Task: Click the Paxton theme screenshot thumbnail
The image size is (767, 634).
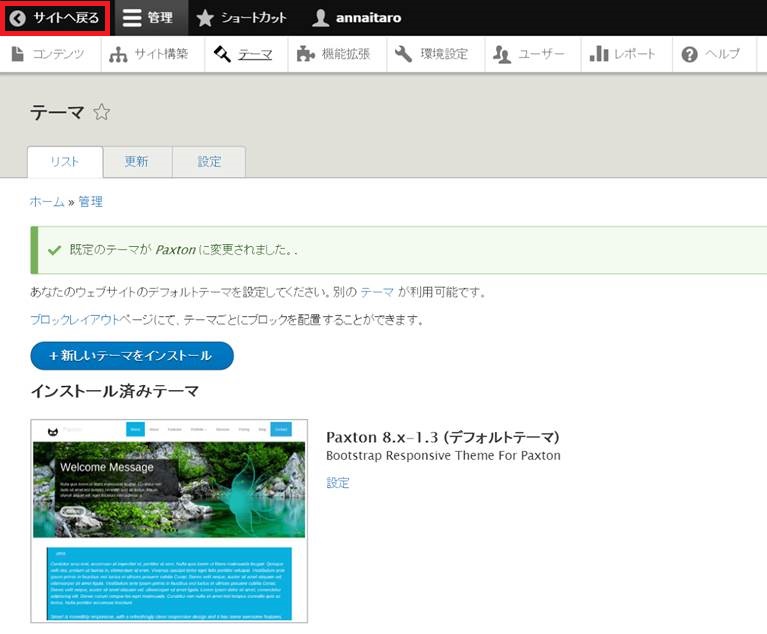Action: coord(169,521)
